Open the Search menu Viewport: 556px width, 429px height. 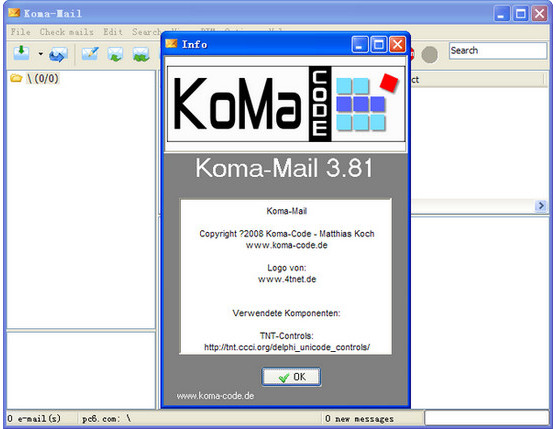(146, 32)
